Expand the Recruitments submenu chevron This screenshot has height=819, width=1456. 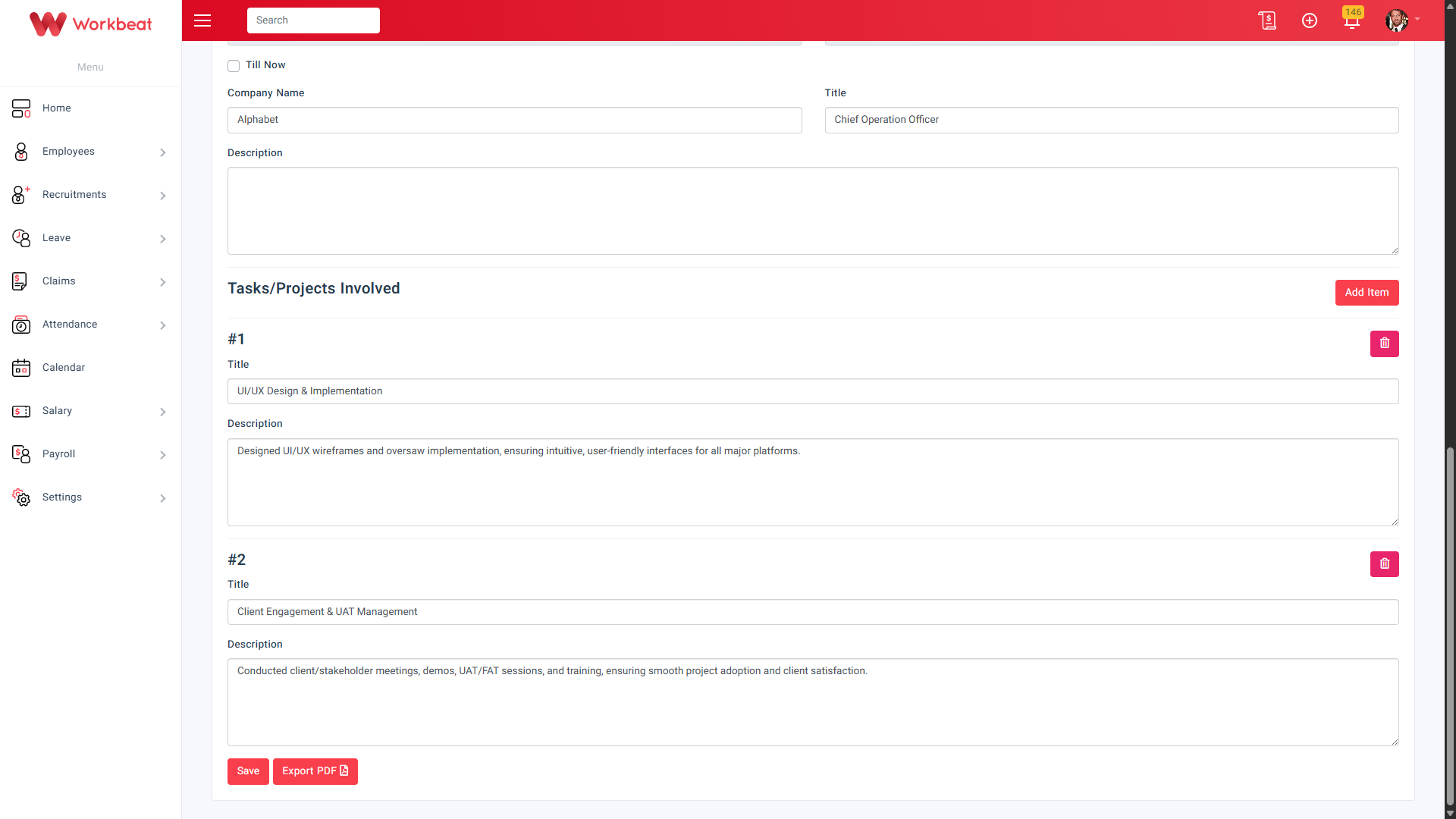pyautogui.click(x=162, y=196)
